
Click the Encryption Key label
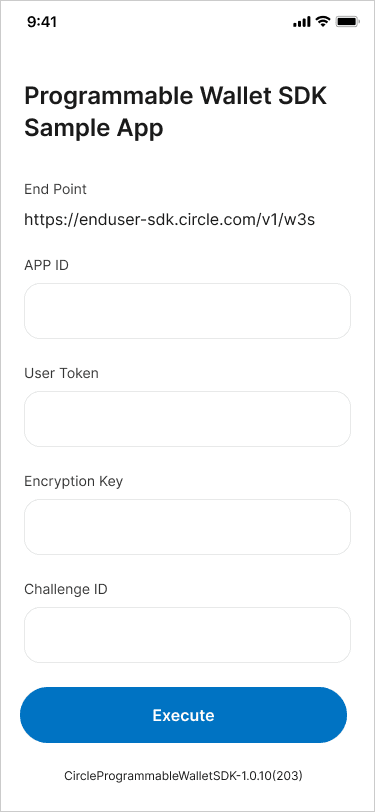[74, 481]
